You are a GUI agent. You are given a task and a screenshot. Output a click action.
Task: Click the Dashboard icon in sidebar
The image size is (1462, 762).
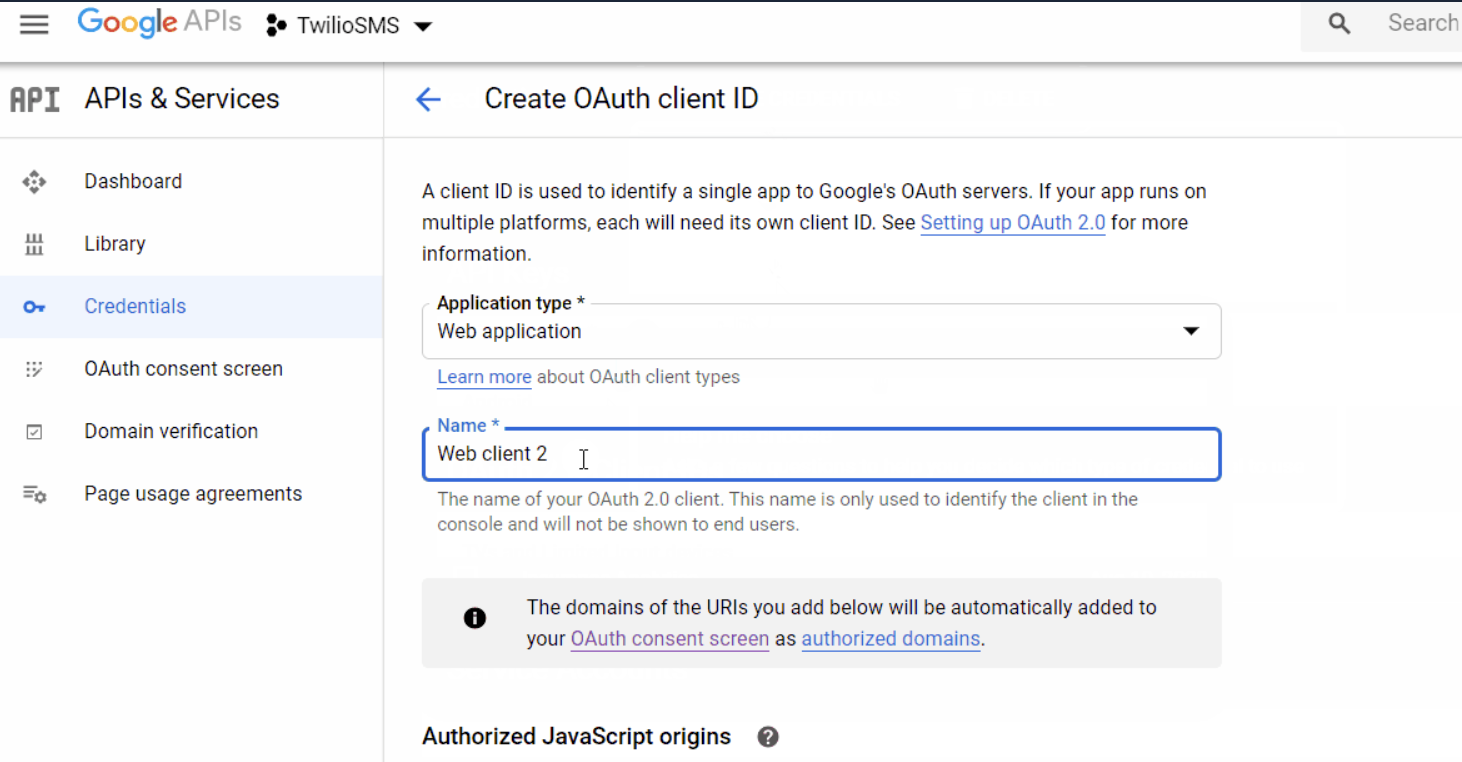[x=34, y=182]
